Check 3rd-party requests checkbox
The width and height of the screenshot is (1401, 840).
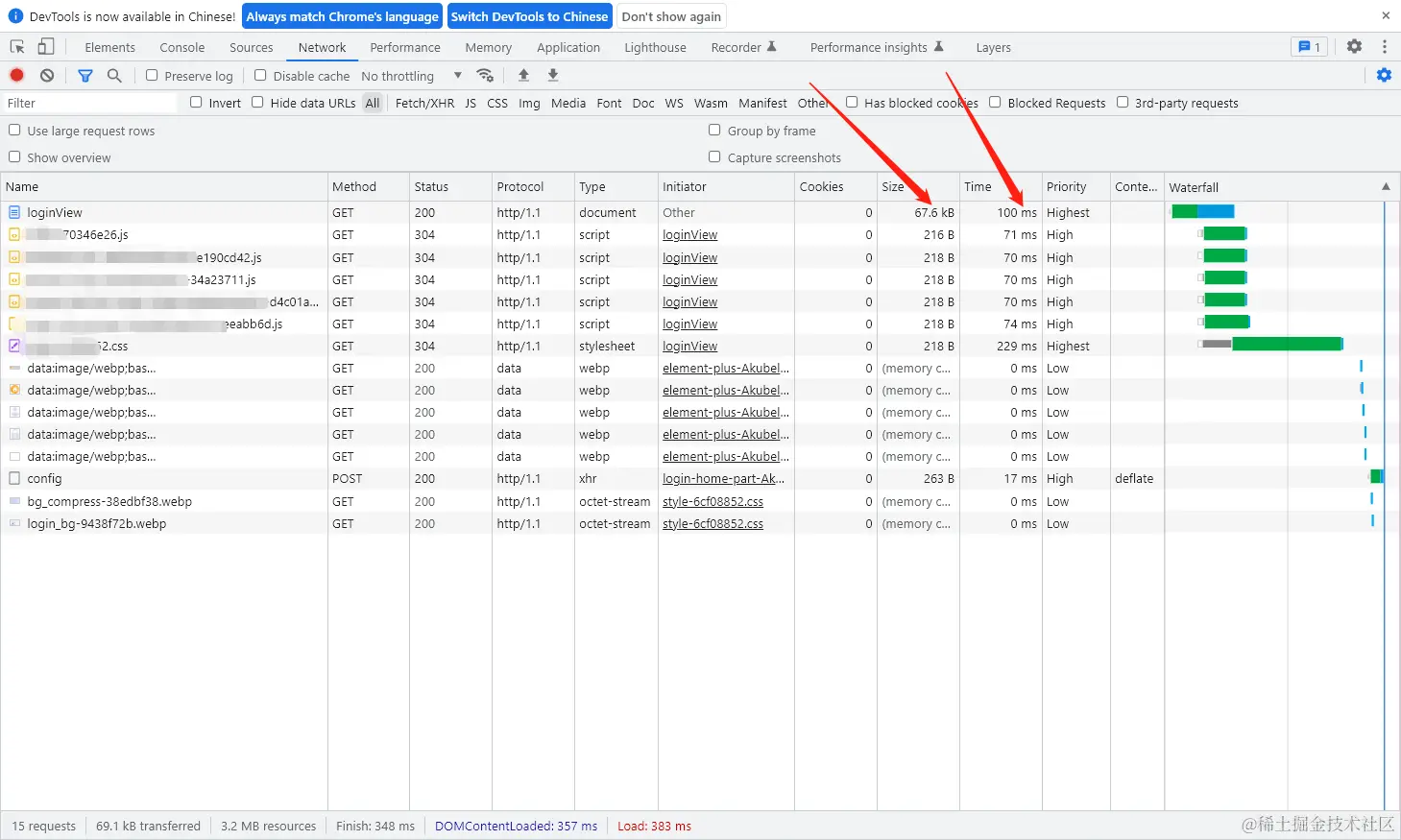[1123, 102]
